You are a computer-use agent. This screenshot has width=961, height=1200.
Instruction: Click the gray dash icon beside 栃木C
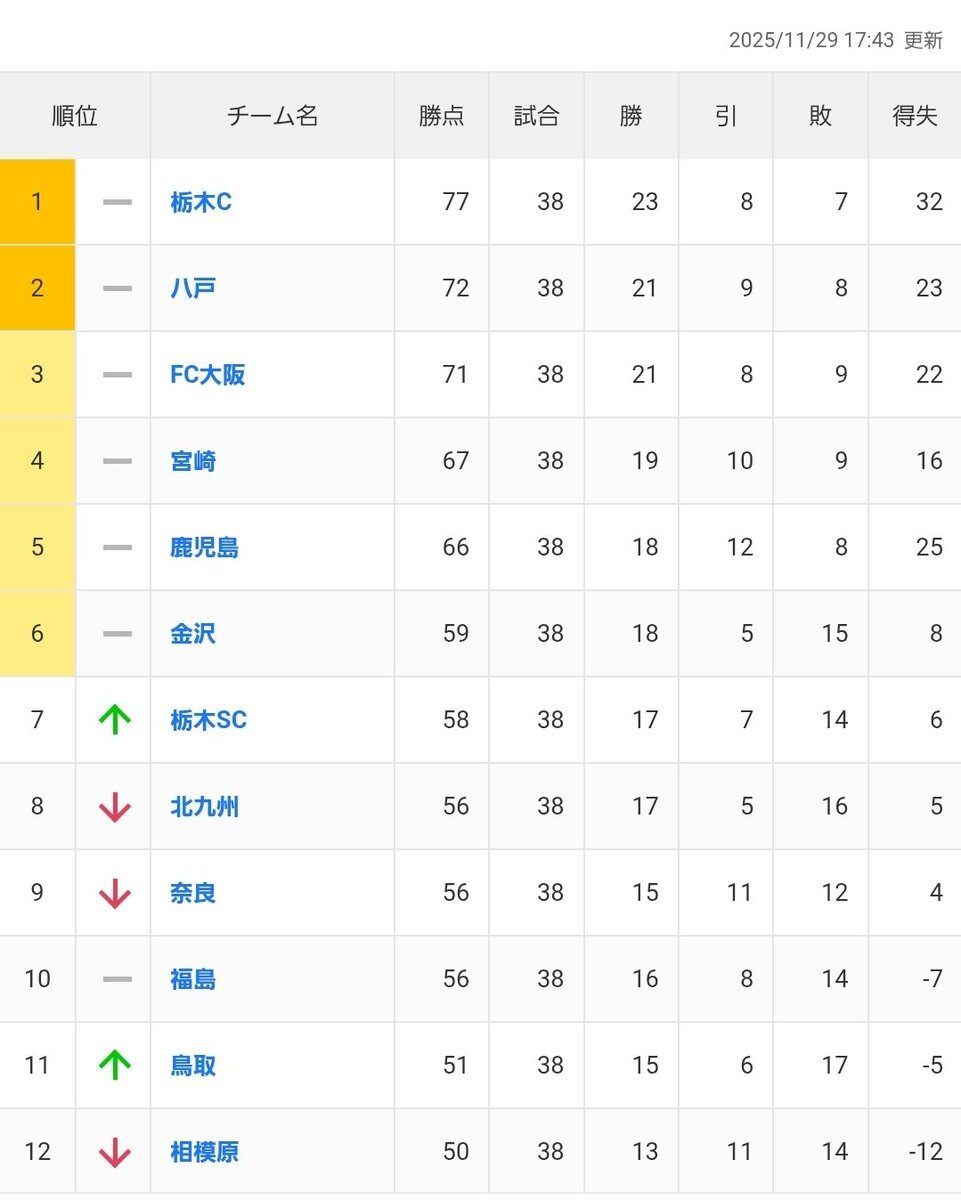pos(117,202)
